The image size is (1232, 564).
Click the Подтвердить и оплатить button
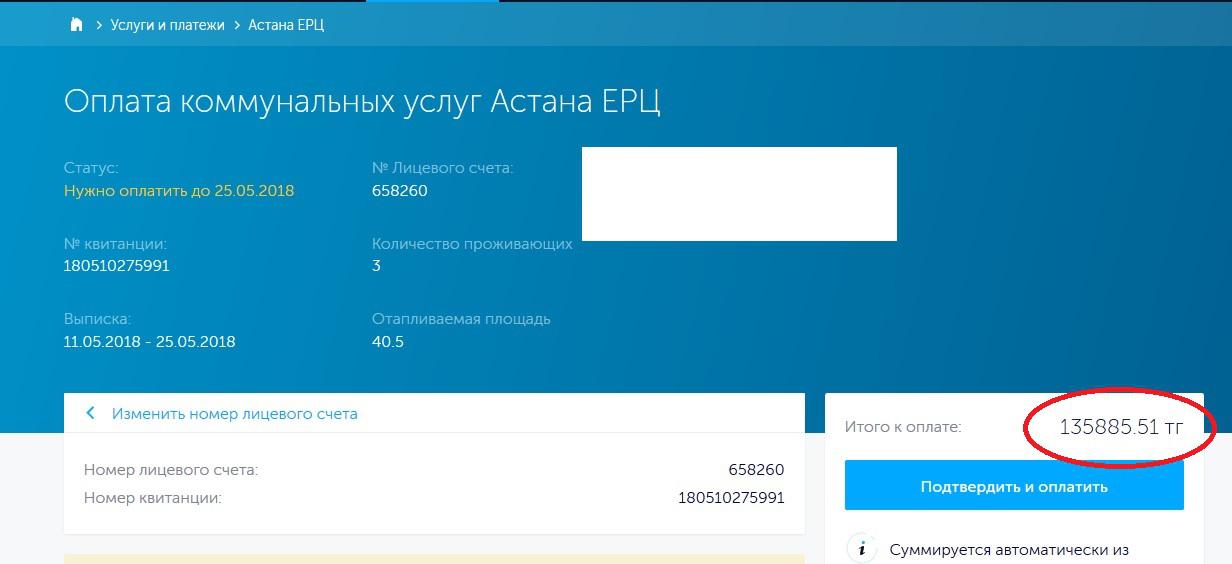[x=1014, y=487]
